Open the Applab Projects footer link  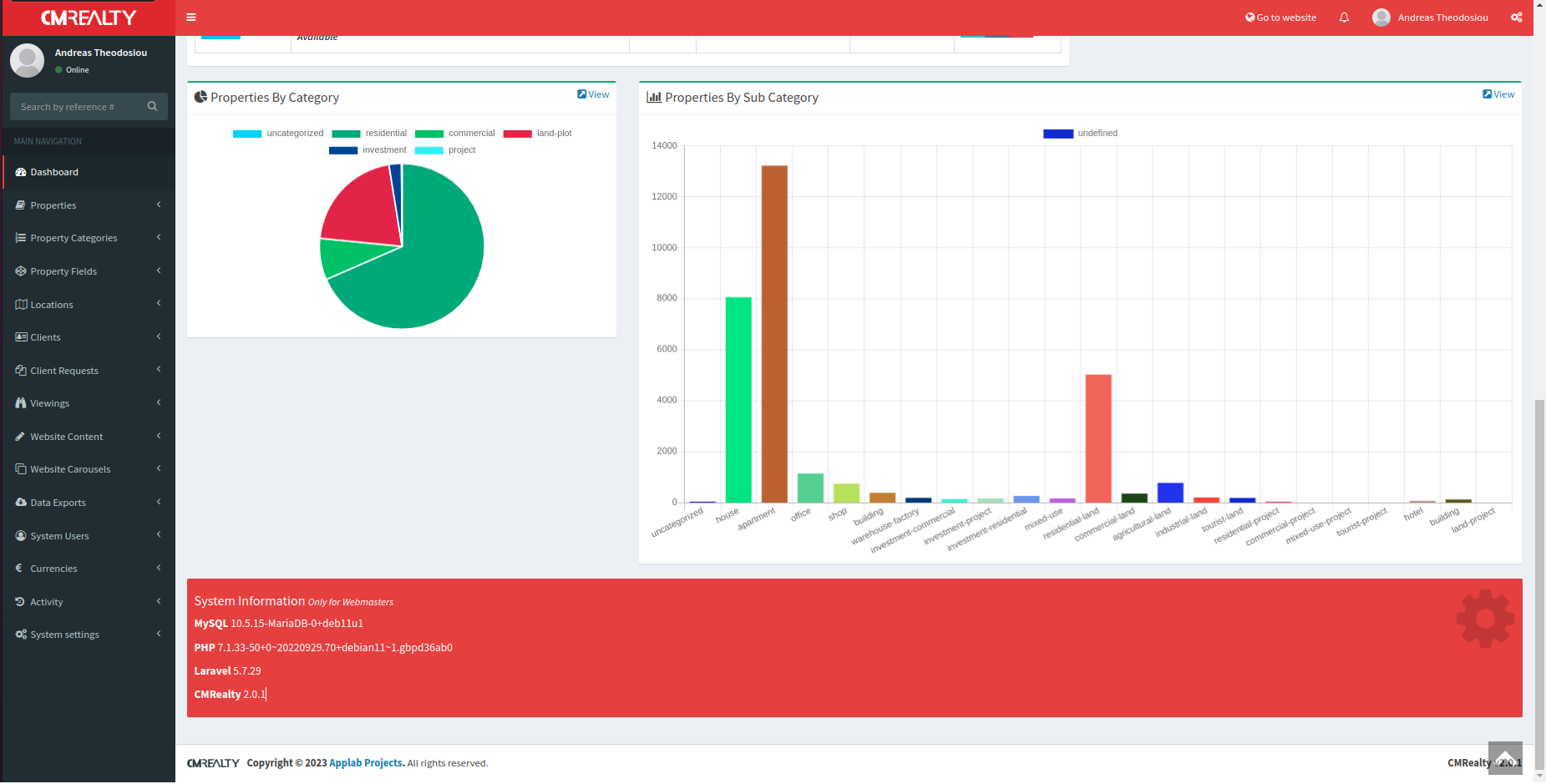point(367,763)
